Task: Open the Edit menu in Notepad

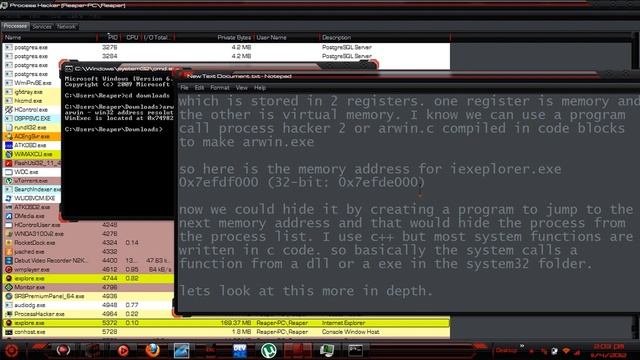Action: 199,88
